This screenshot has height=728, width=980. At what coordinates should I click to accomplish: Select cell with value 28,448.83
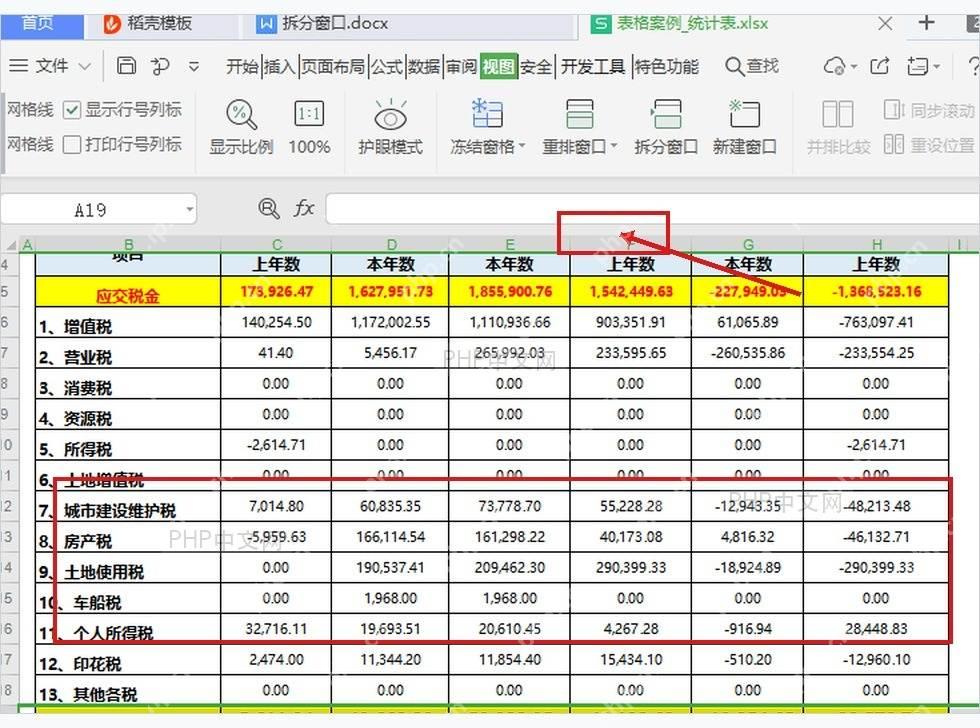click(876, 629)
